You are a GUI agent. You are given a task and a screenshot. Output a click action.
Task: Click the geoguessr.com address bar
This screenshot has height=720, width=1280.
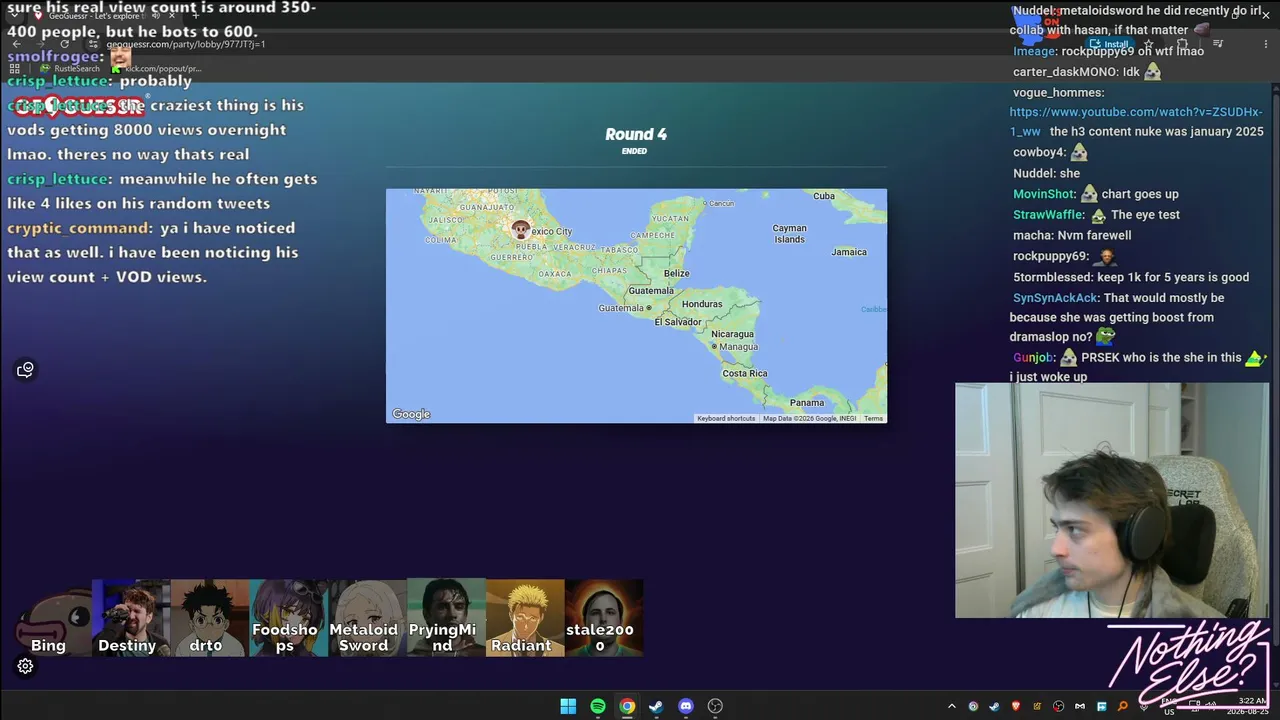186,44
